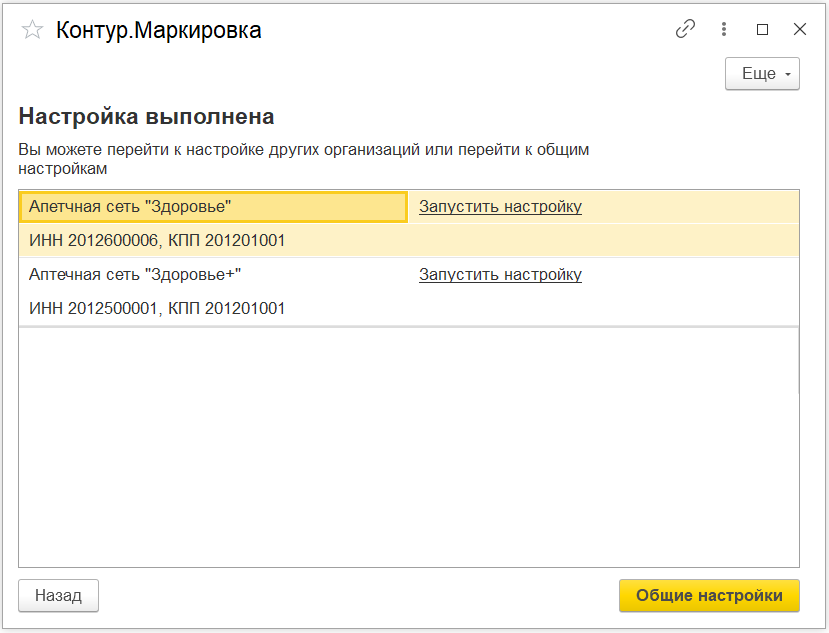
Task: Go back with the Назад button
Action: coord(58,595)
